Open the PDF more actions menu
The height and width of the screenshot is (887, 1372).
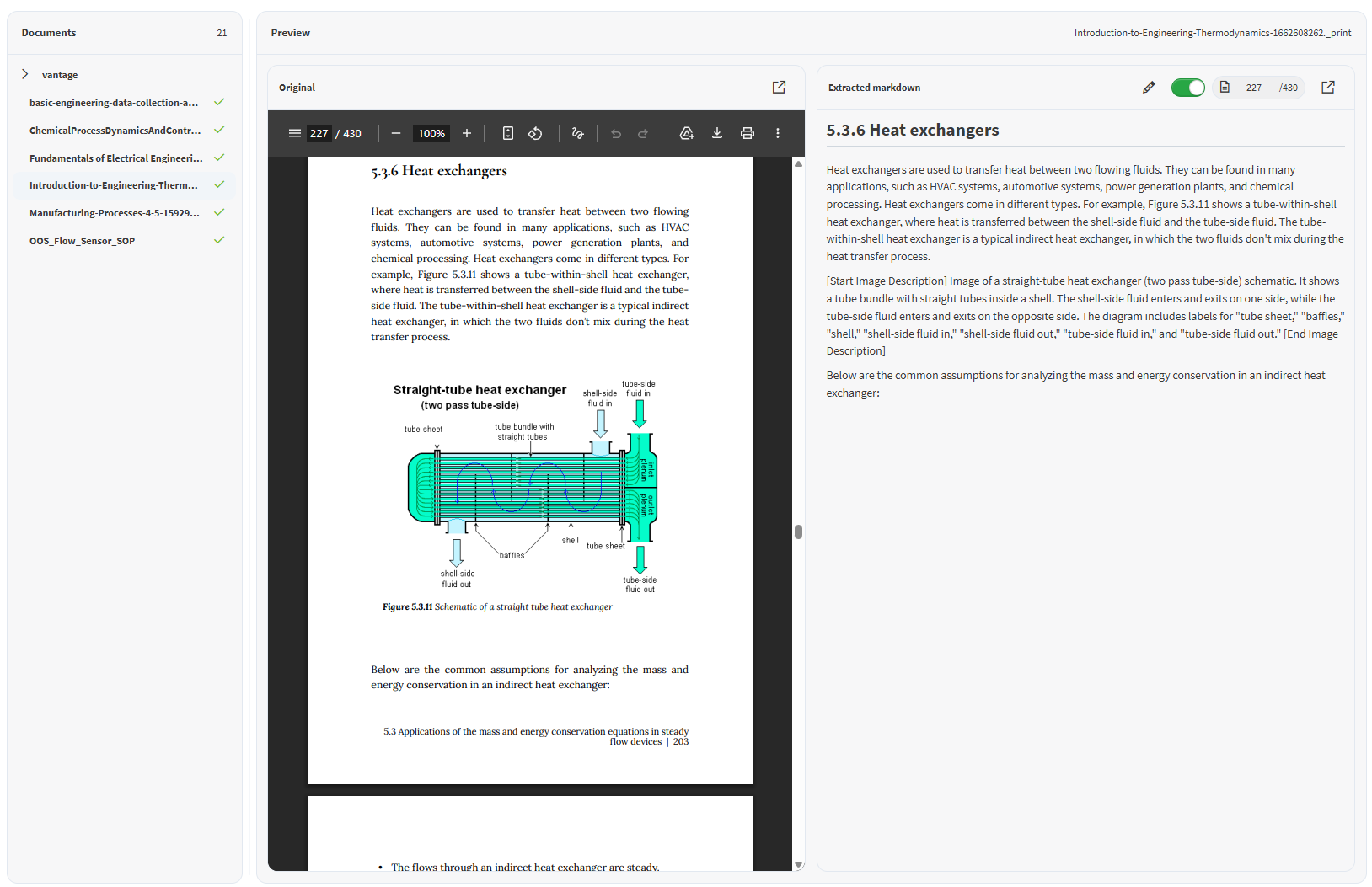[778, 133]
